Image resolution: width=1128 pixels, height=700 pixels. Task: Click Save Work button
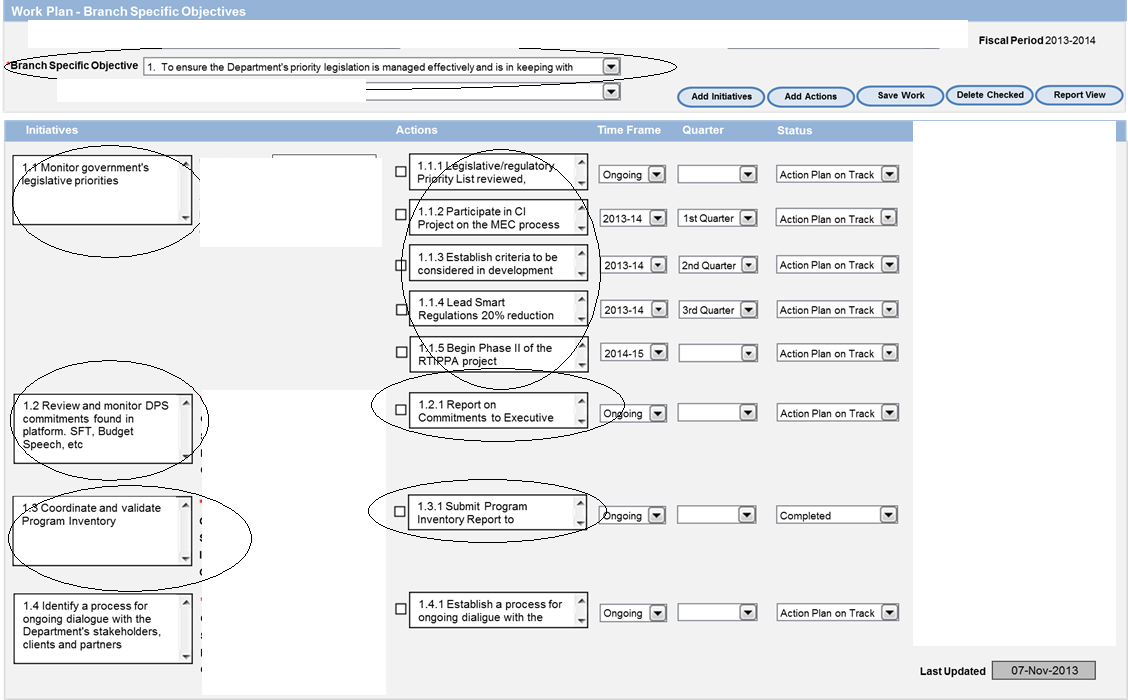tap(900, 96)
